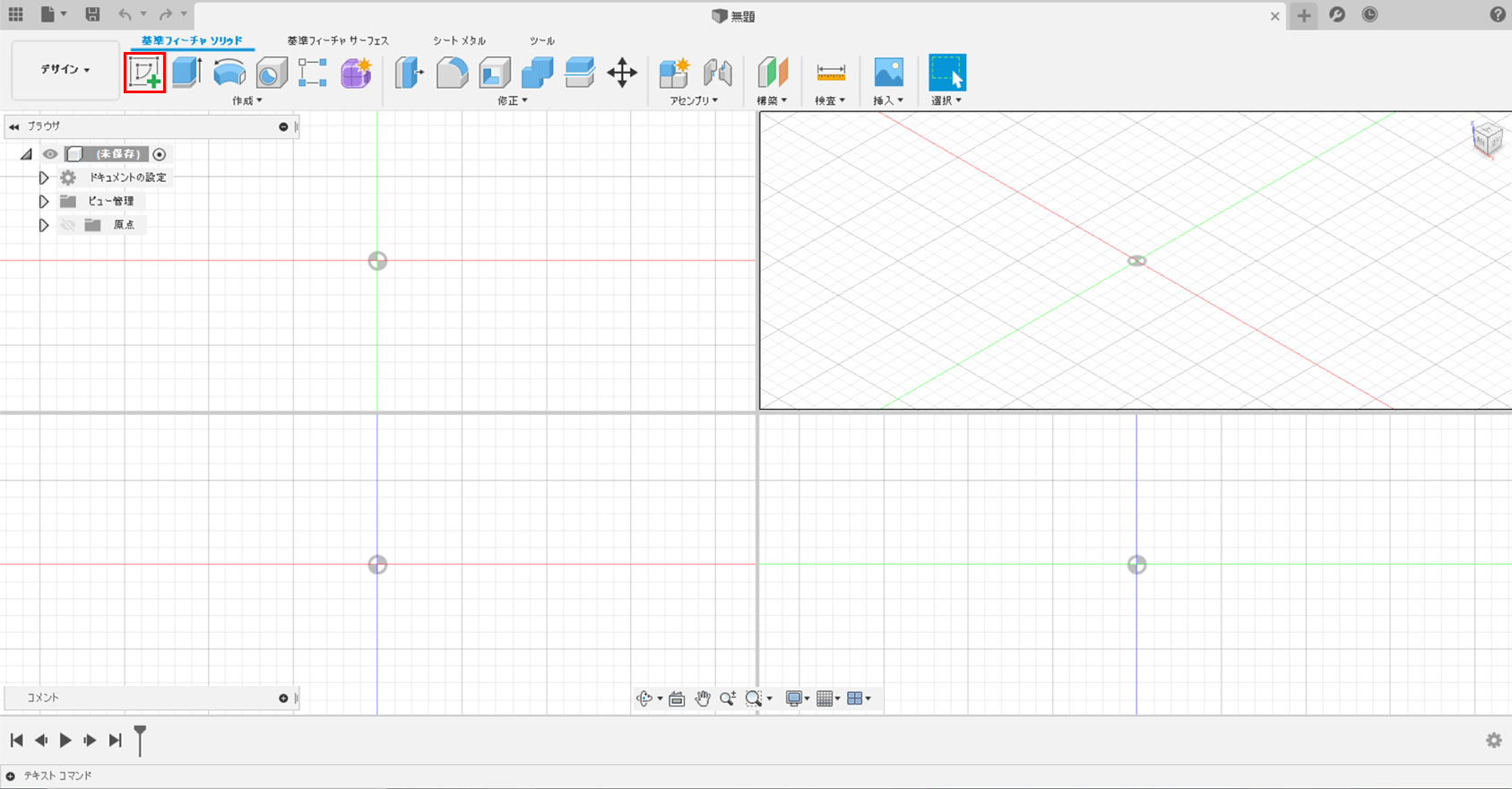This screenshot has width=1512, height=789.
Task: Toggle visibility eye of unsaved component
Action: click(50, 154)
